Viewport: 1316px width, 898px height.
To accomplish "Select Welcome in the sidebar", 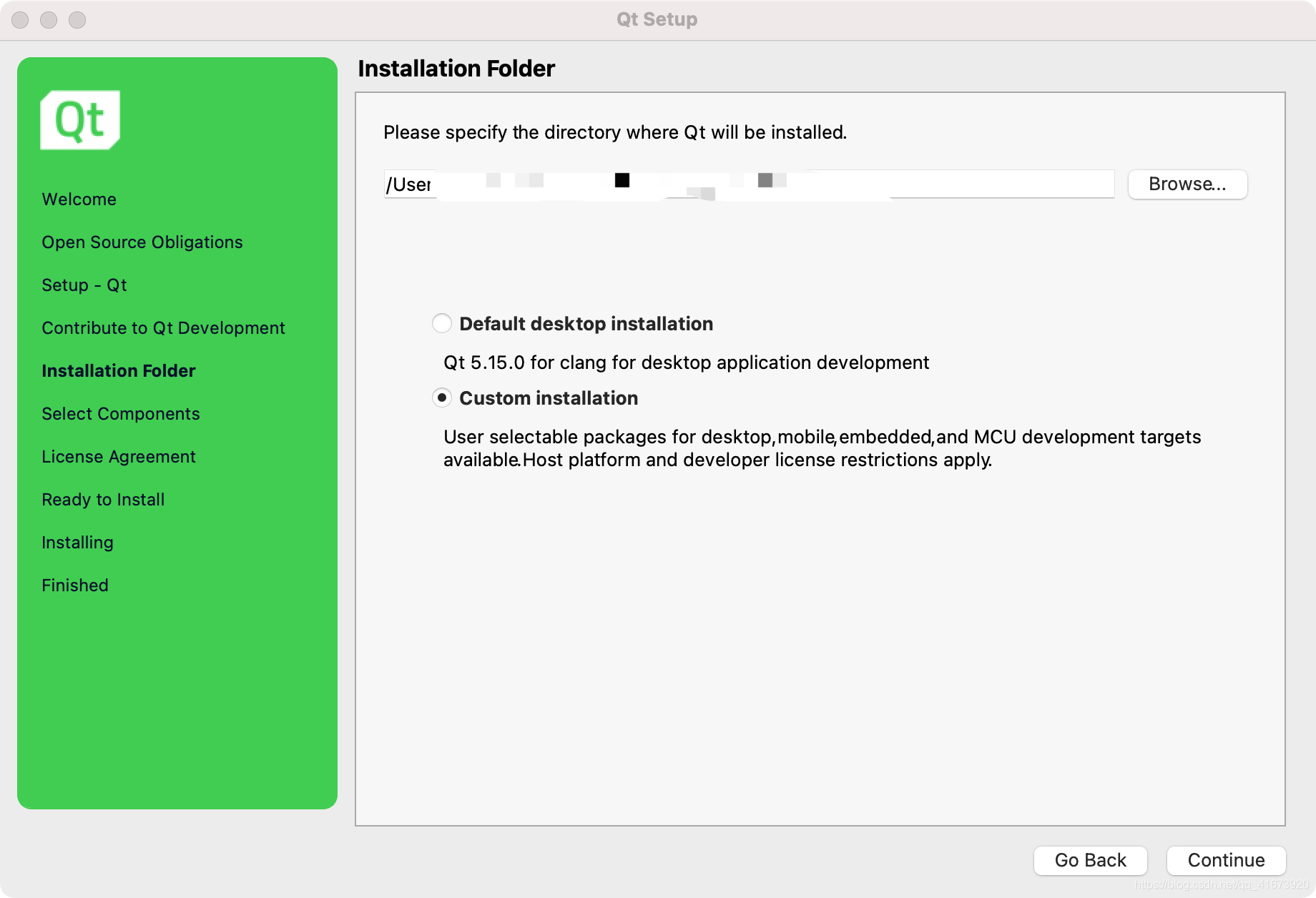I will click(79, 199).
